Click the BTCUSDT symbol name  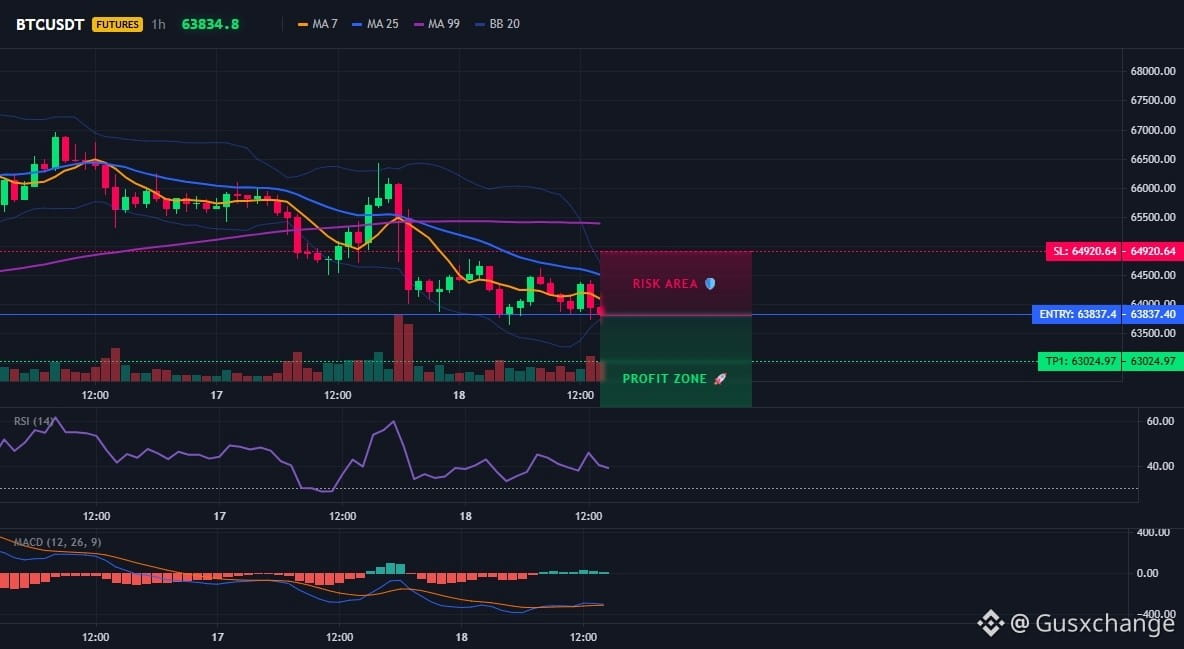coord(50,24)
